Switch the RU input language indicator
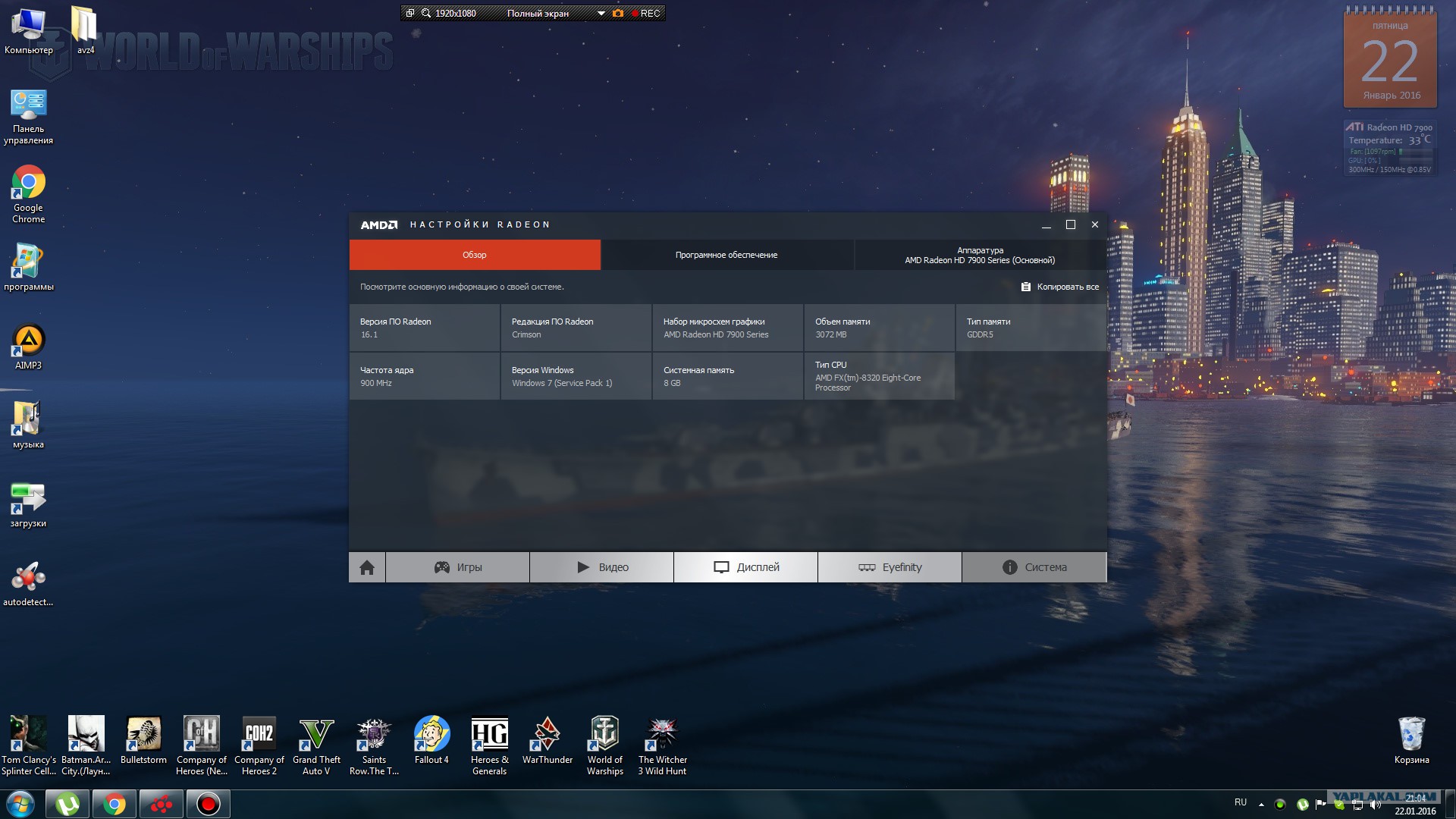This screenshot has width=1456, height=819. tap(1241, 802)
